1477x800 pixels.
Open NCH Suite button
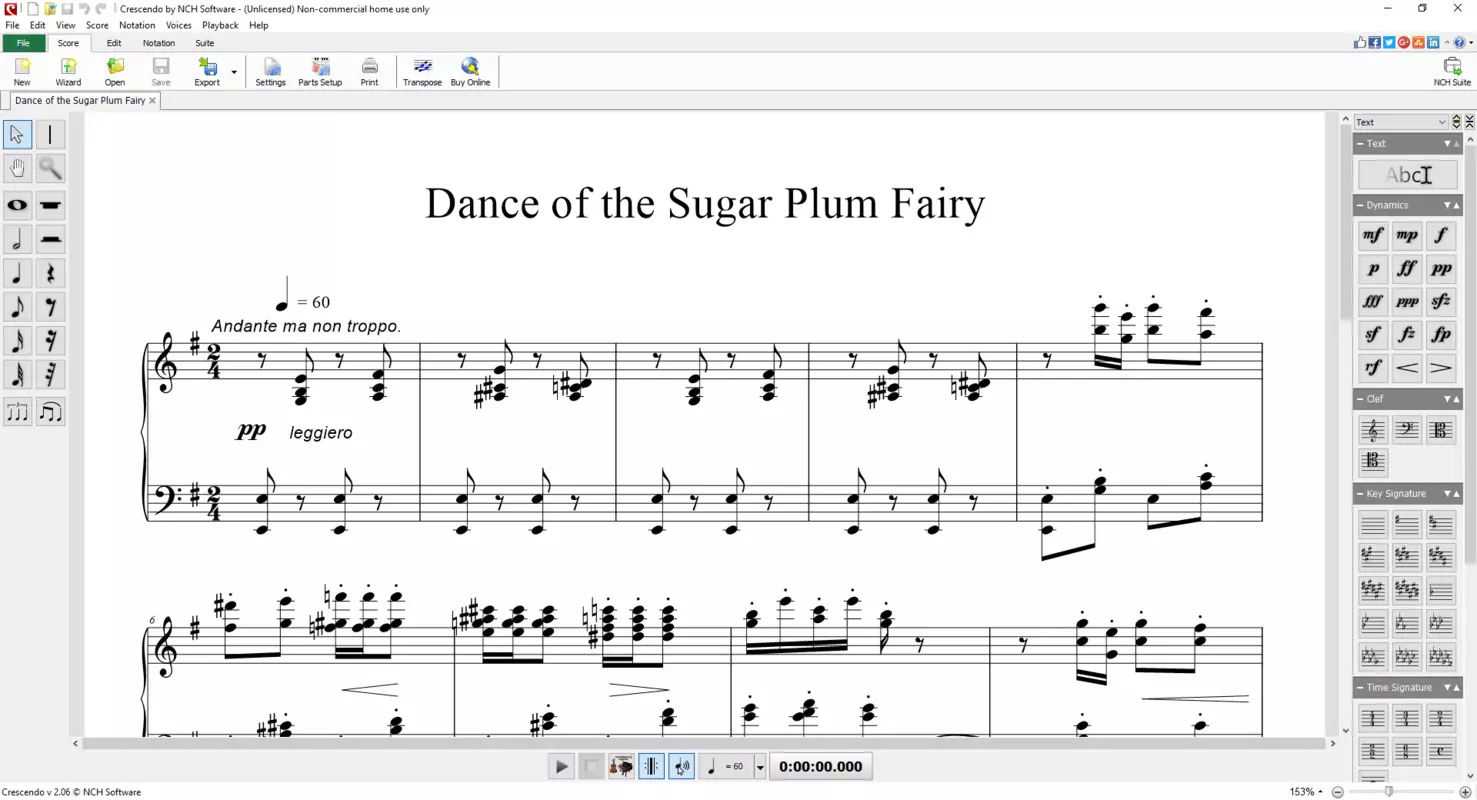coord(1452,72)
